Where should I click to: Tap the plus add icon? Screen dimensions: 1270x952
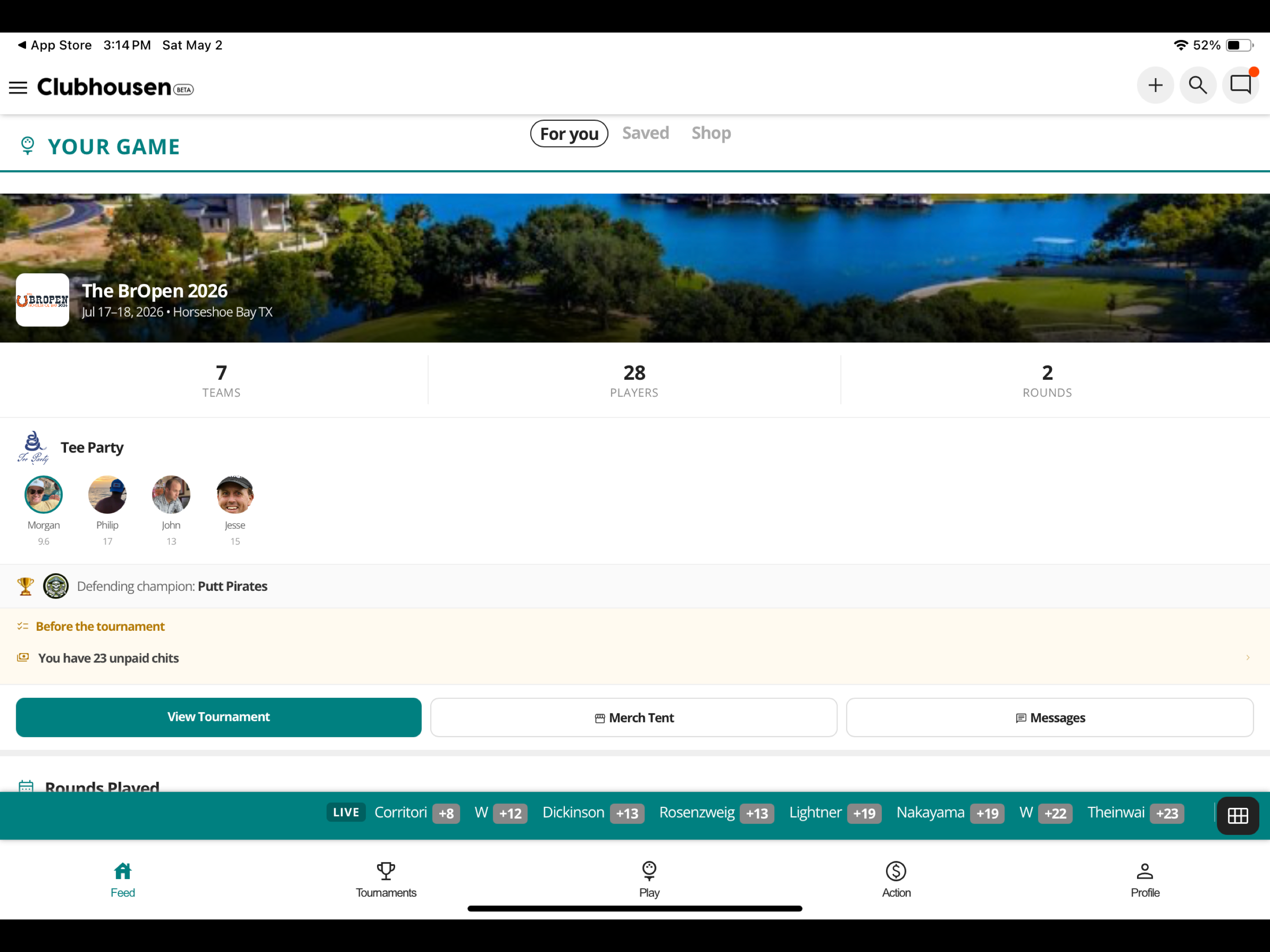[1155, 86]
